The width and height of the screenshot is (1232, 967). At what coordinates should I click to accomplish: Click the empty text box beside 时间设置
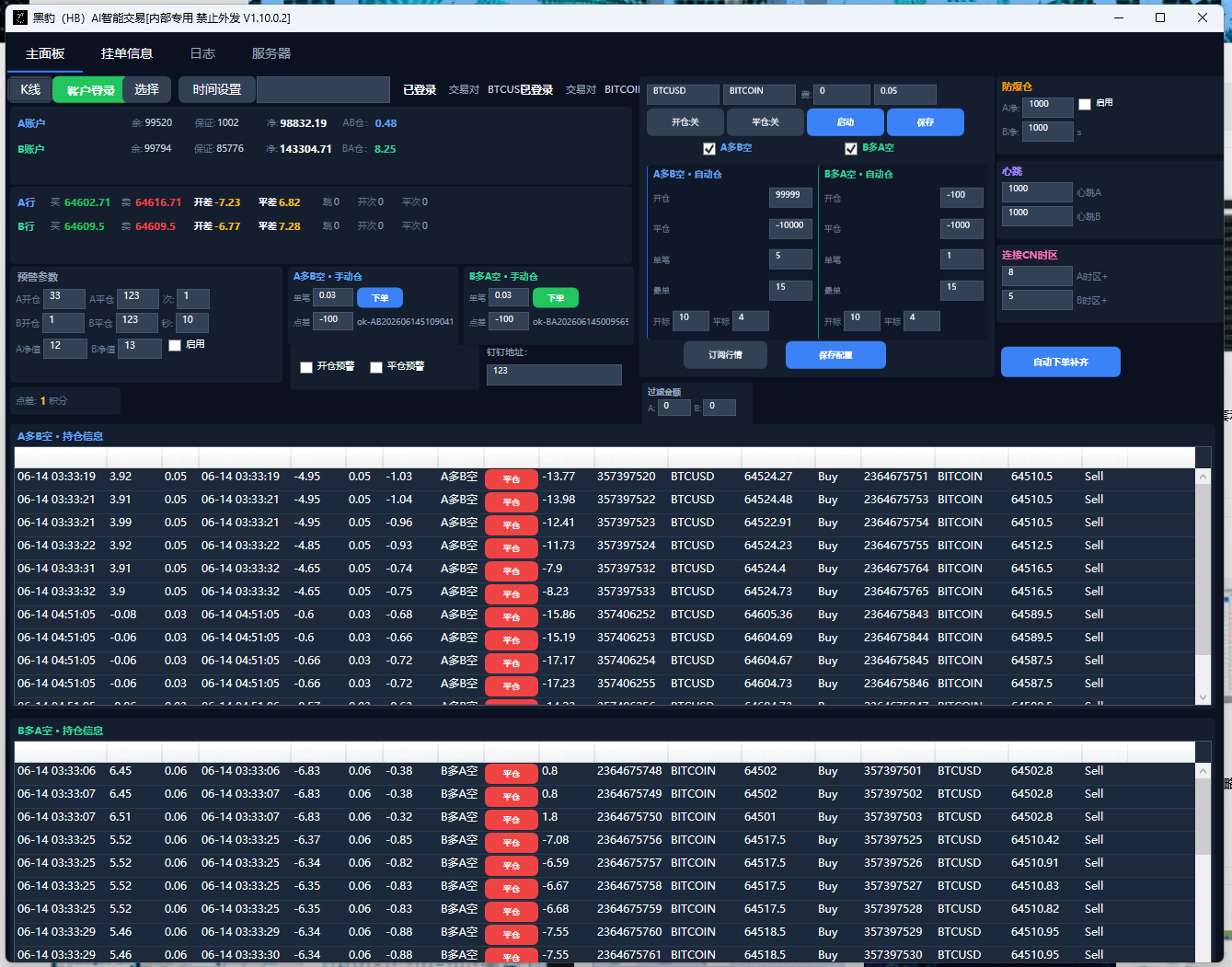(324, 89)
